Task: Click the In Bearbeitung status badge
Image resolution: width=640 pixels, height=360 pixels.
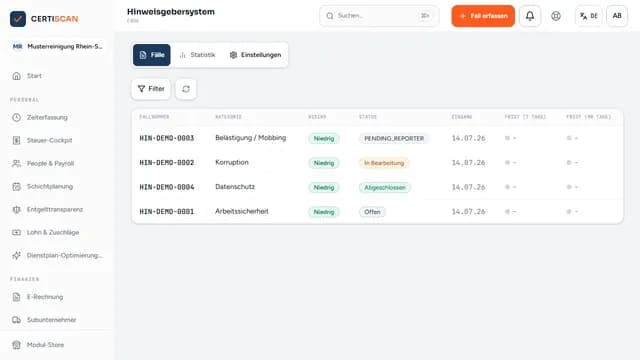Action: point(384,163)
